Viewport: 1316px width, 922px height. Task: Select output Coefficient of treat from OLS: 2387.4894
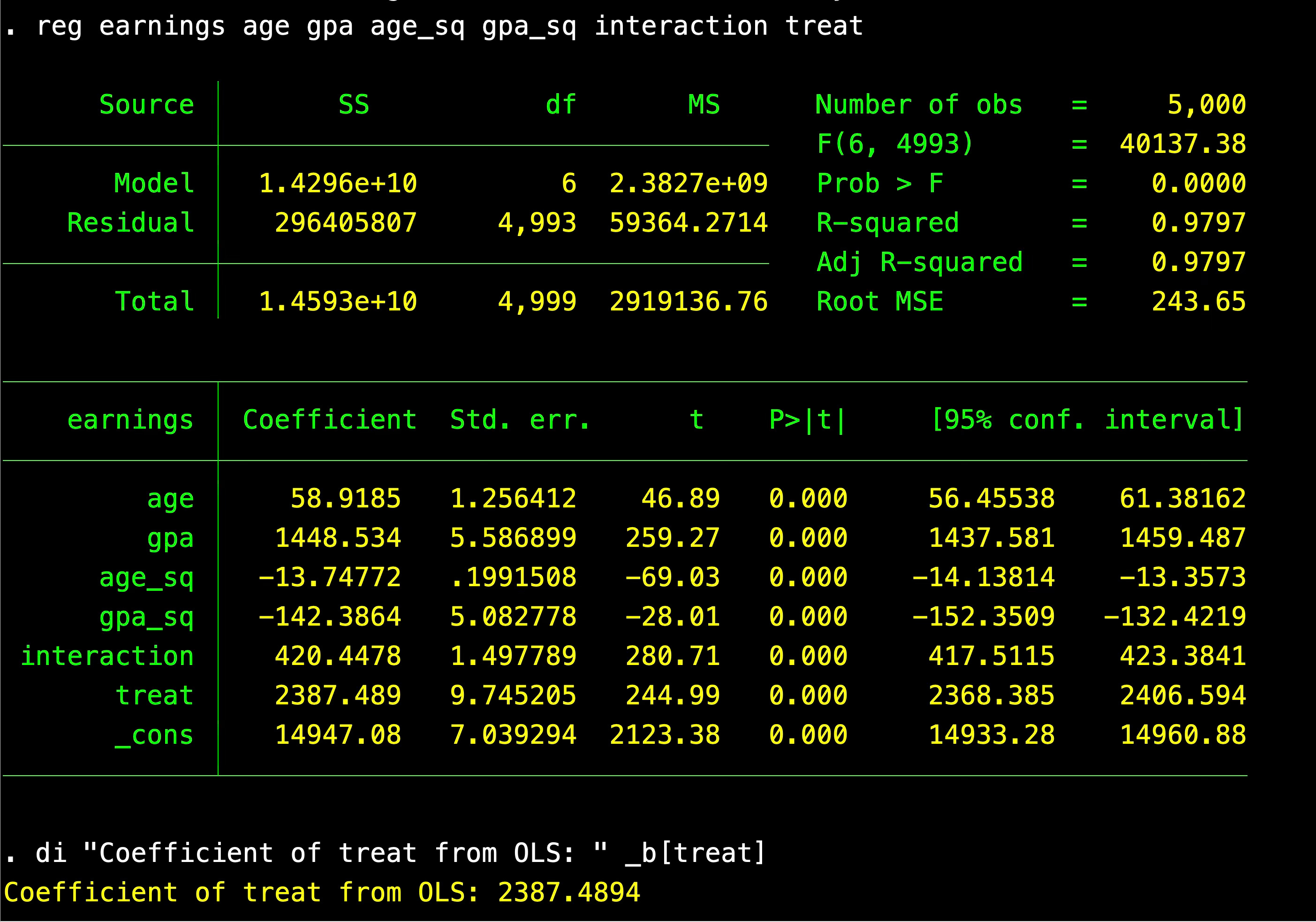322,893
